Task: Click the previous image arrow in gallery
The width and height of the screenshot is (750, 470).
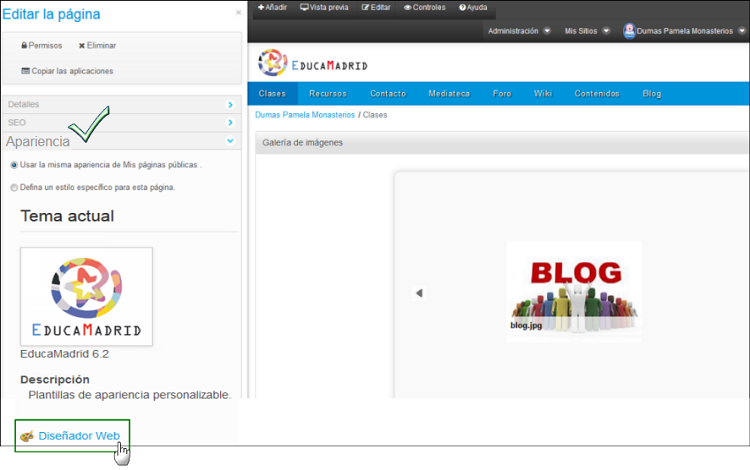Action: (x=419, y=293)
